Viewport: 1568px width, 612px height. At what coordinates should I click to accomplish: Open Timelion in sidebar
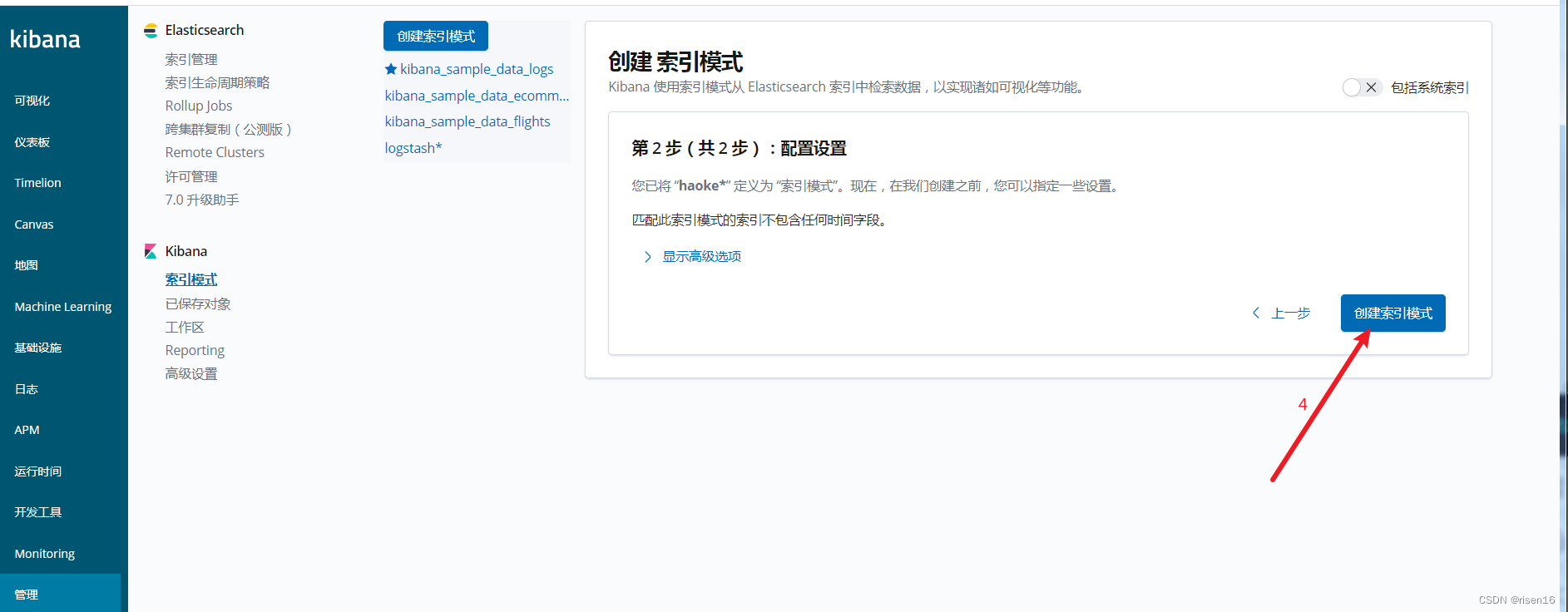(x=37, y=183)
